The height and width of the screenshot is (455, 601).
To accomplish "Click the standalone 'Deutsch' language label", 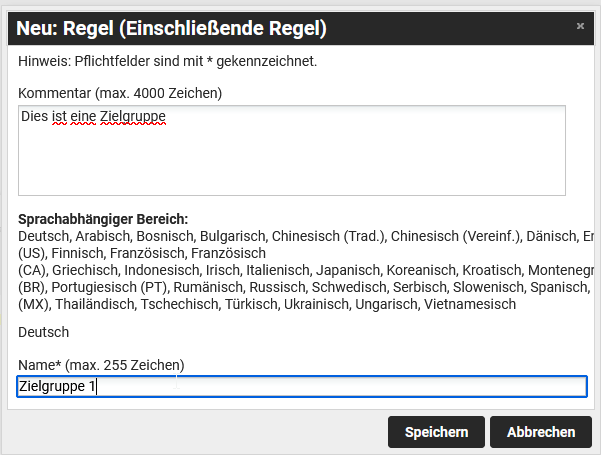I will pos(43,331).
